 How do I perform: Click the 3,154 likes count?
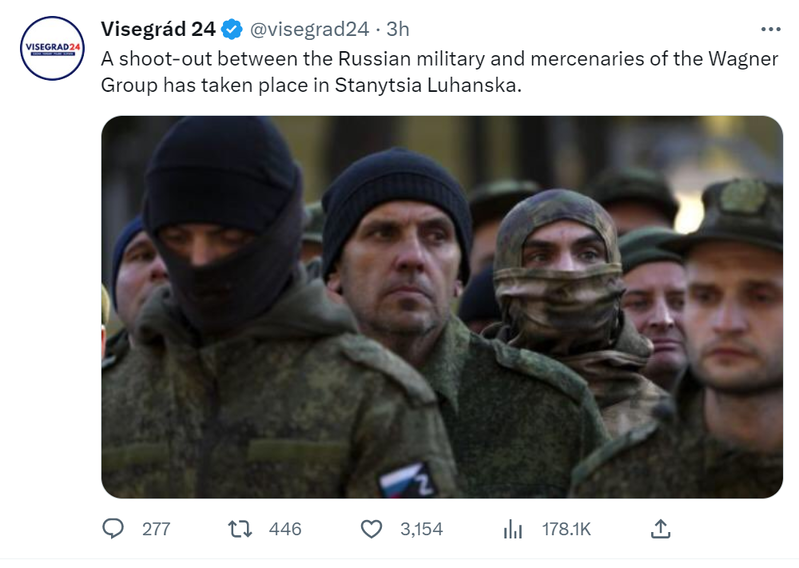tap(421, 529)
